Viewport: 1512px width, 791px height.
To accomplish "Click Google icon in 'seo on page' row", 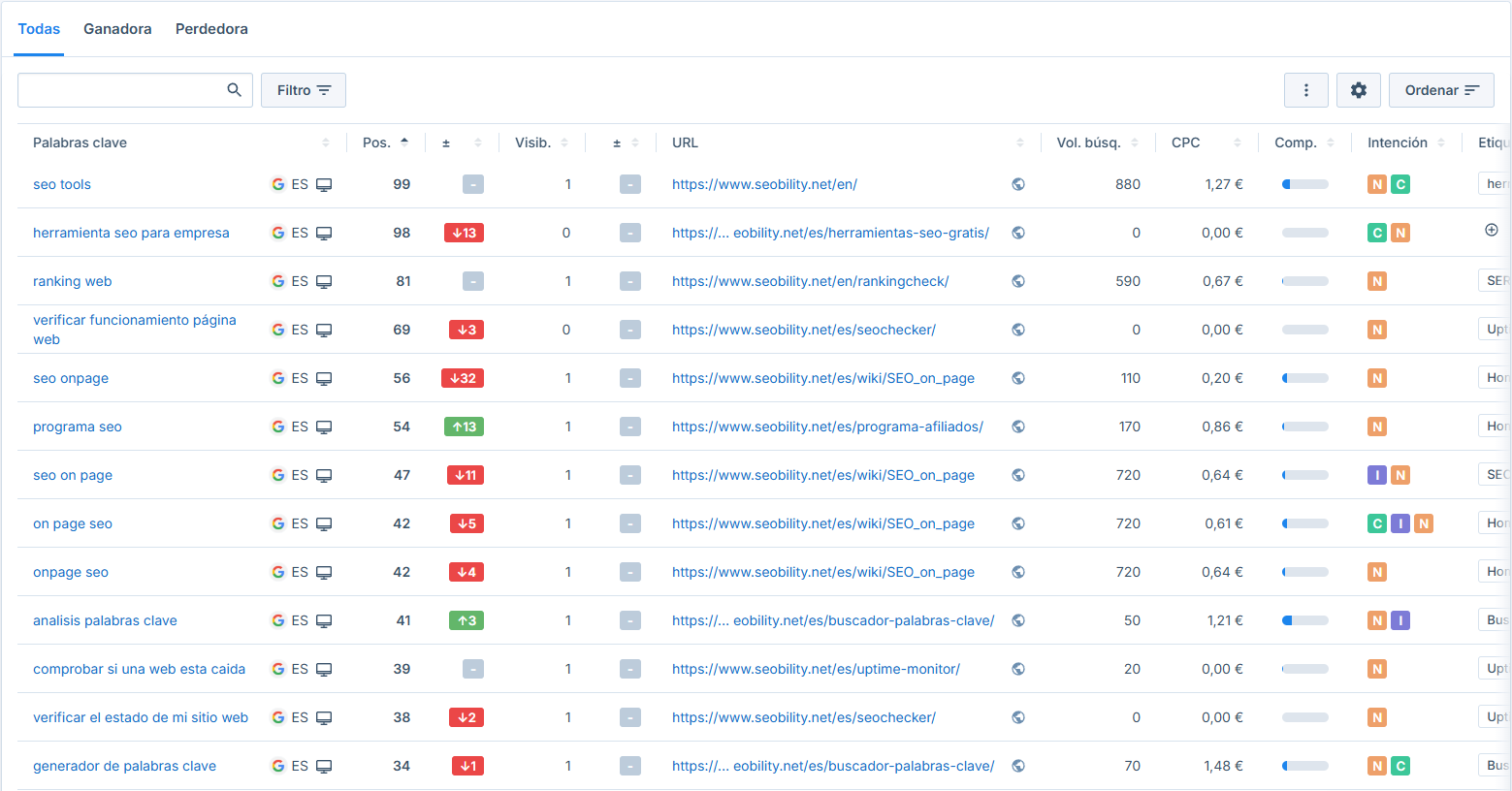I will click(x=278, y=475).
